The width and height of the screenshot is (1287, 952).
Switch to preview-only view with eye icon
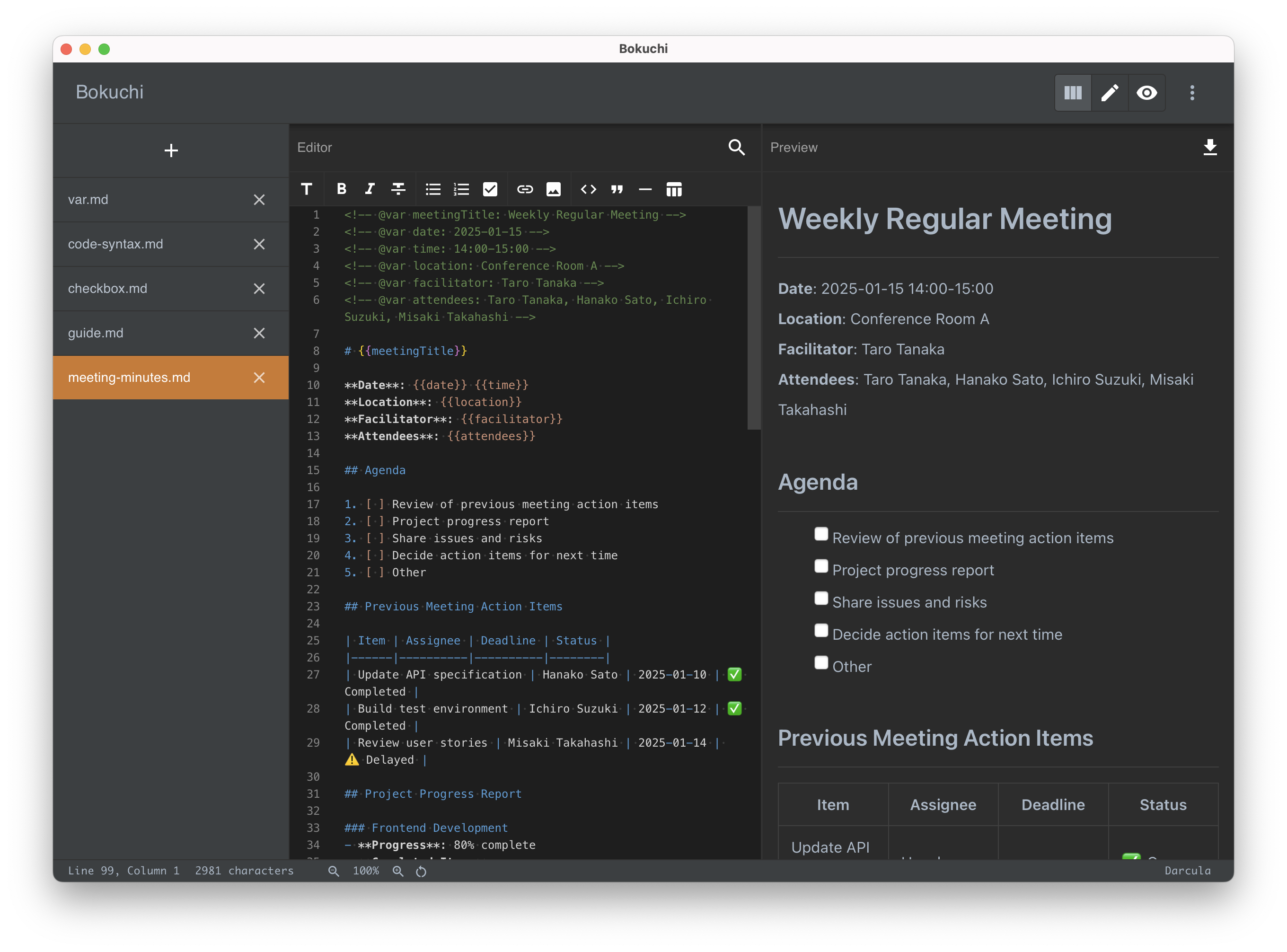pos(1146,93)
